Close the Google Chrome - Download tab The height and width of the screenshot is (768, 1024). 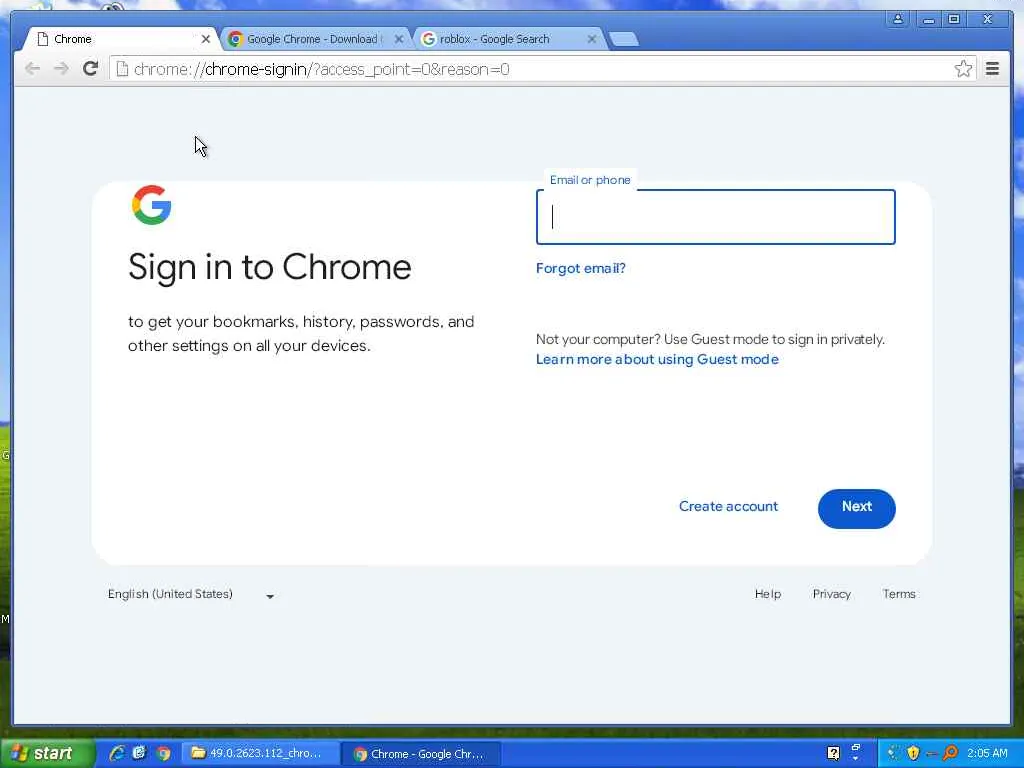coord(399,39)
